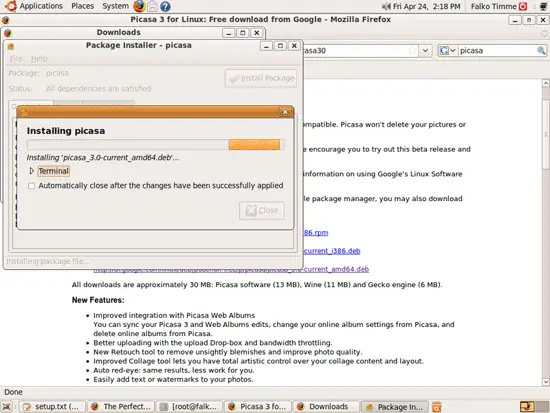
Task: Open the Places menu in top panel
Action: (x=82, y=6)
